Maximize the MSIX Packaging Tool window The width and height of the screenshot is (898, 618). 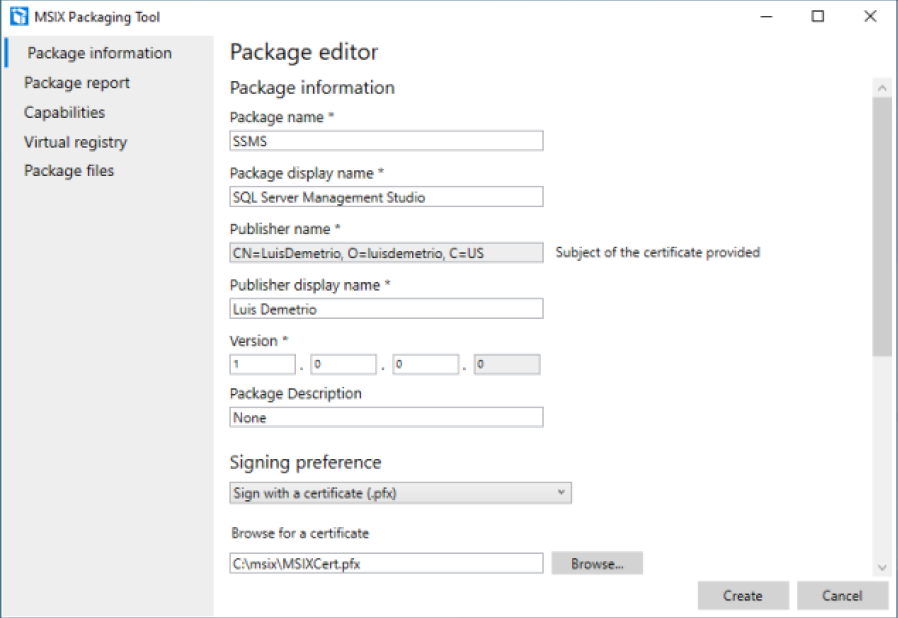click(818, 17)
